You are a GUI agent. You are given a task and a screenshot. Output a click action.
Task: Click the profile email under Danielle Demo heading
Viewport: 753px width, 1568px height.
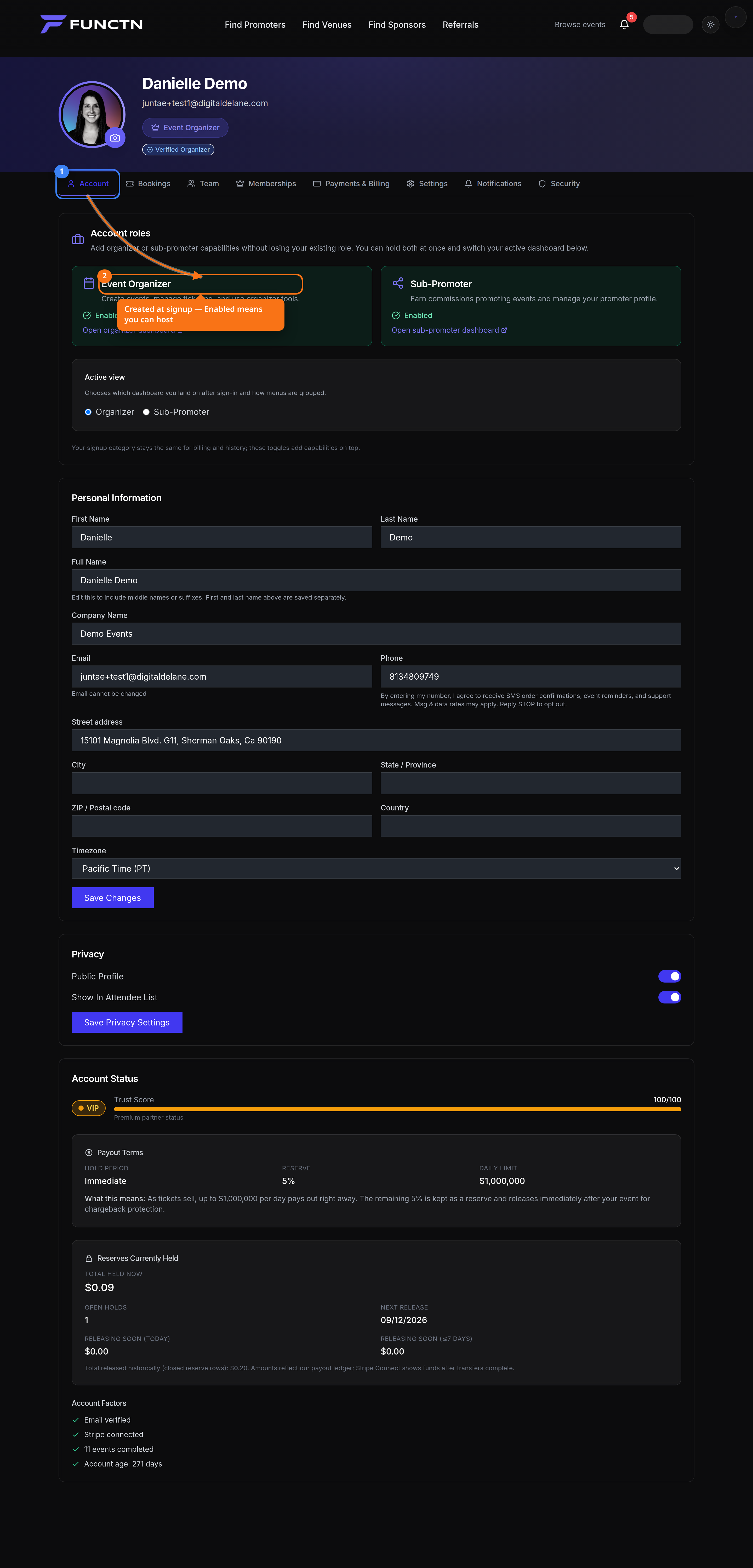coord(205,104)
